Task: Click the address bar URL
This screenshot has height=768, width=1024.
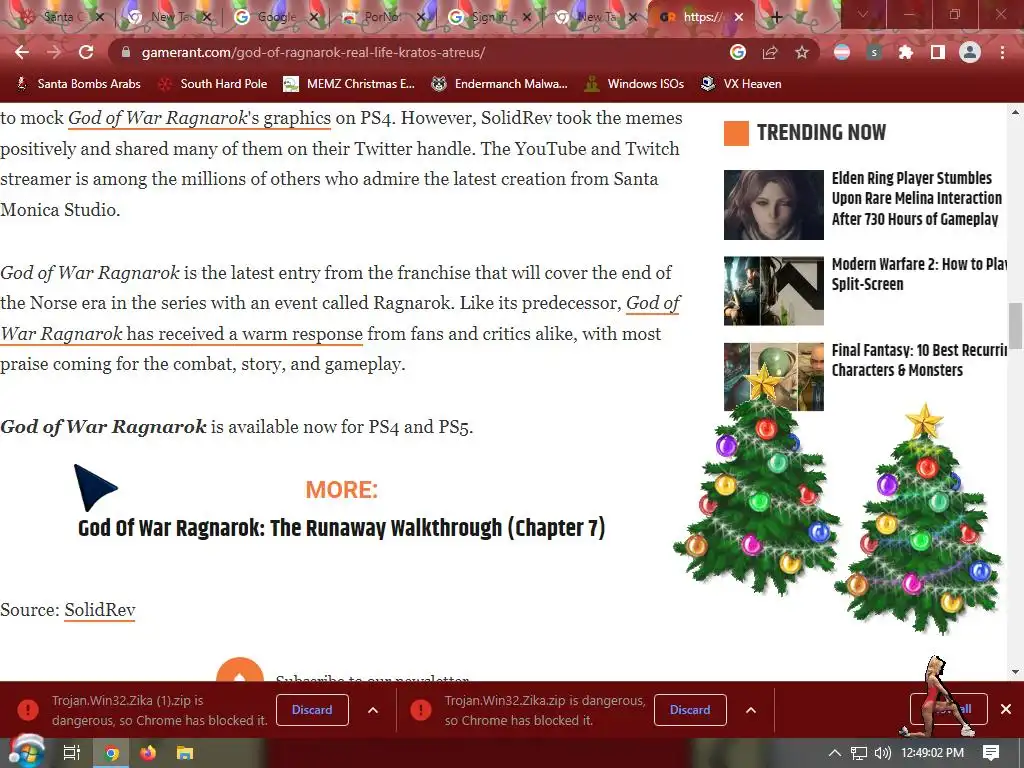Action: tap(313, 52)
